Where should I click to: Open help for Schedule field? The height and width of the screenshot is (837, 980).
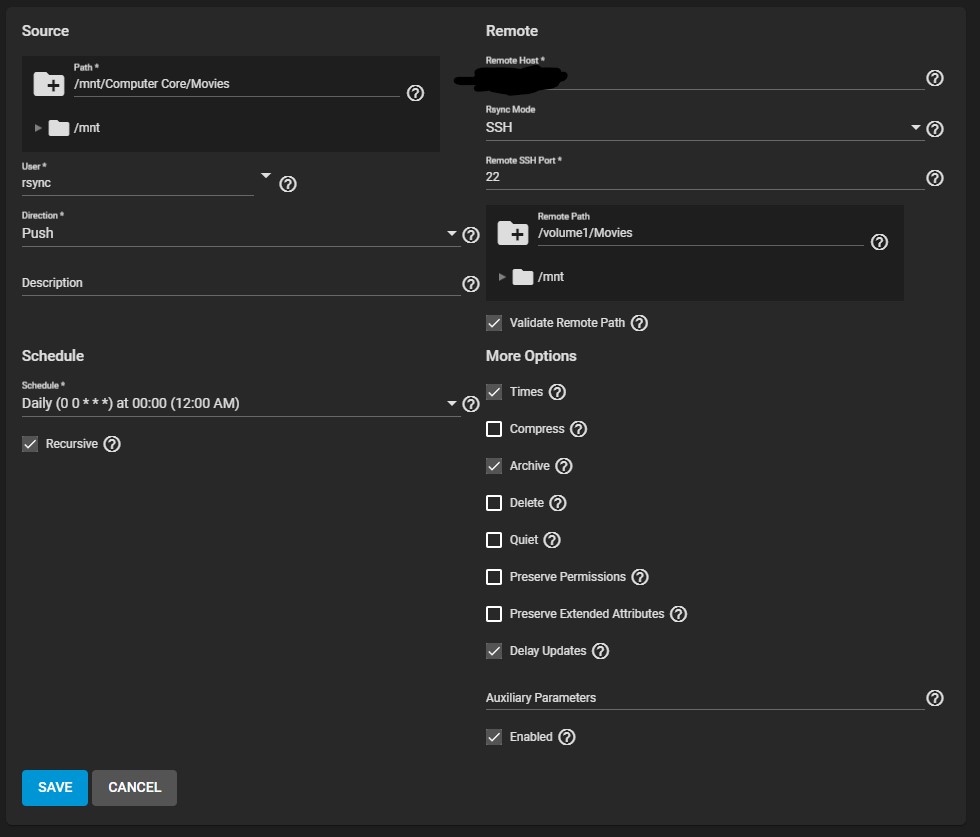471,404
